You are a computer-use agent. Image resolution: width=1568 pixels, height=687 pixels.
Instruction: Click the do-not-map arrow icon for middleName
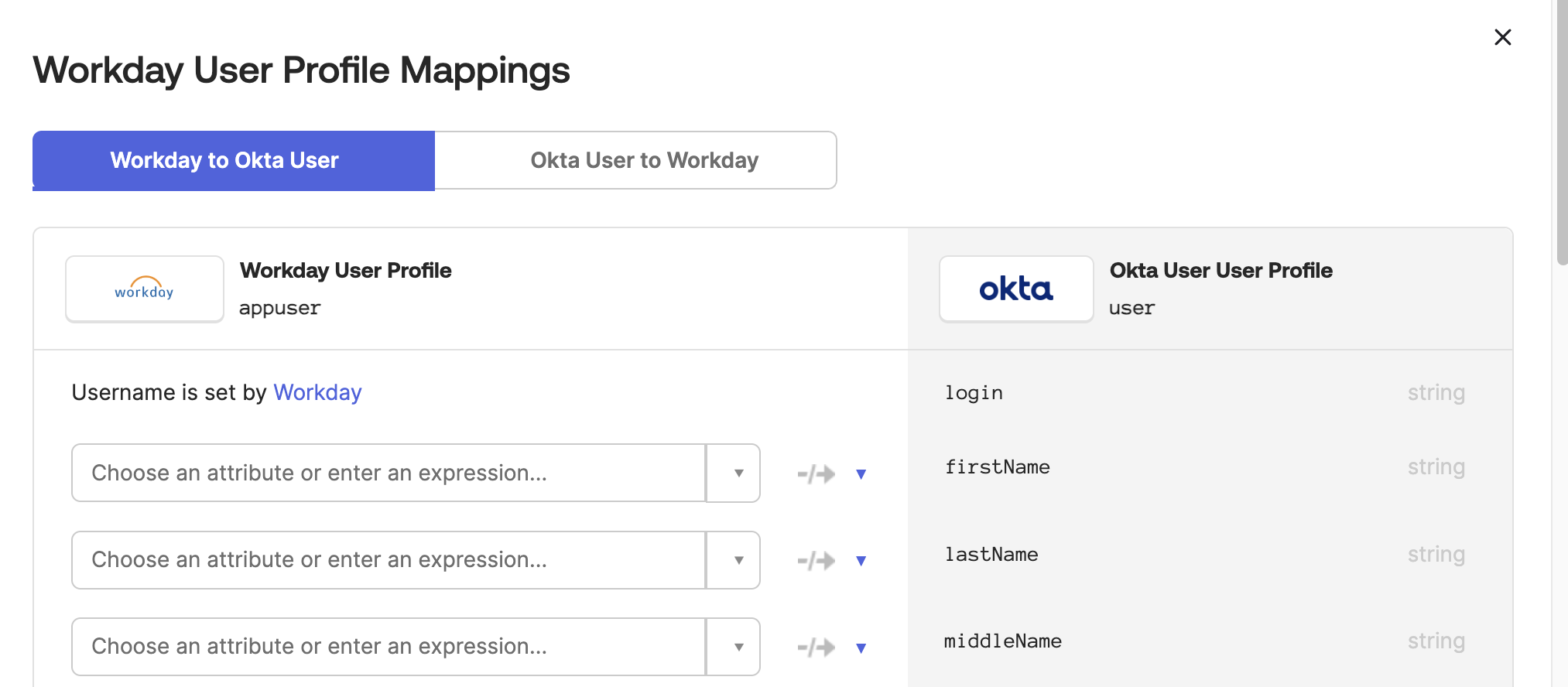[x=817, y=647]
